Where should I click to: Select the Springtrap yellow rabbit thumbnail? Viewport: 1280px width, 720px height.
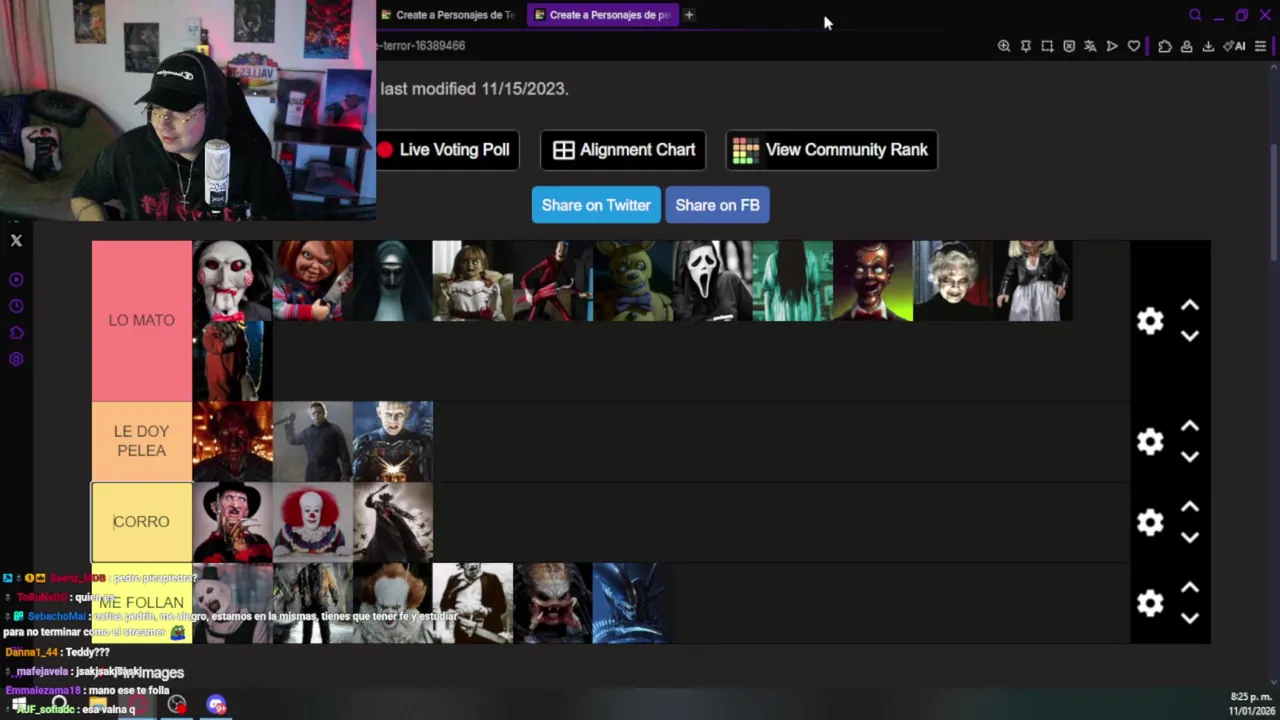[632, 281]
